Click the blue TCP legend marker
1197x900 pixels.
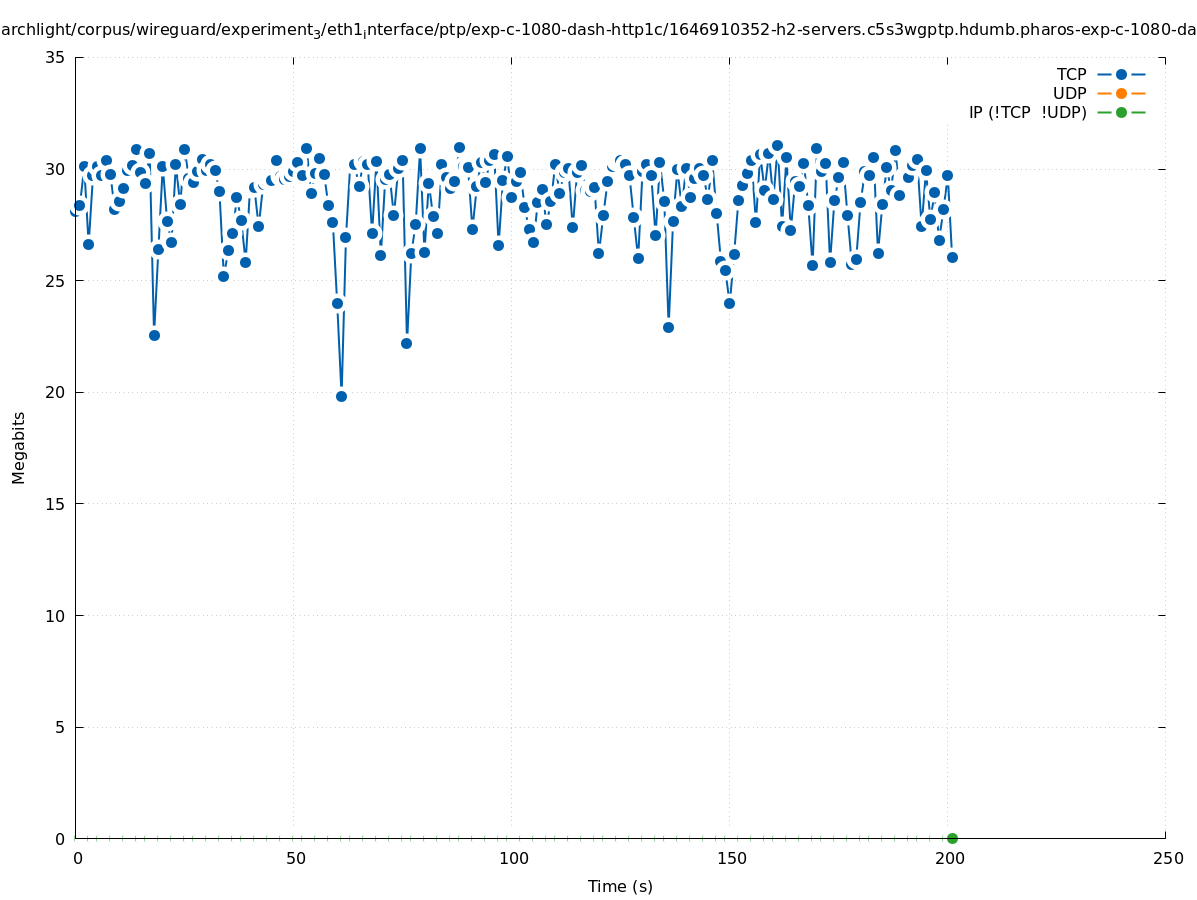tap(1121, 74)
